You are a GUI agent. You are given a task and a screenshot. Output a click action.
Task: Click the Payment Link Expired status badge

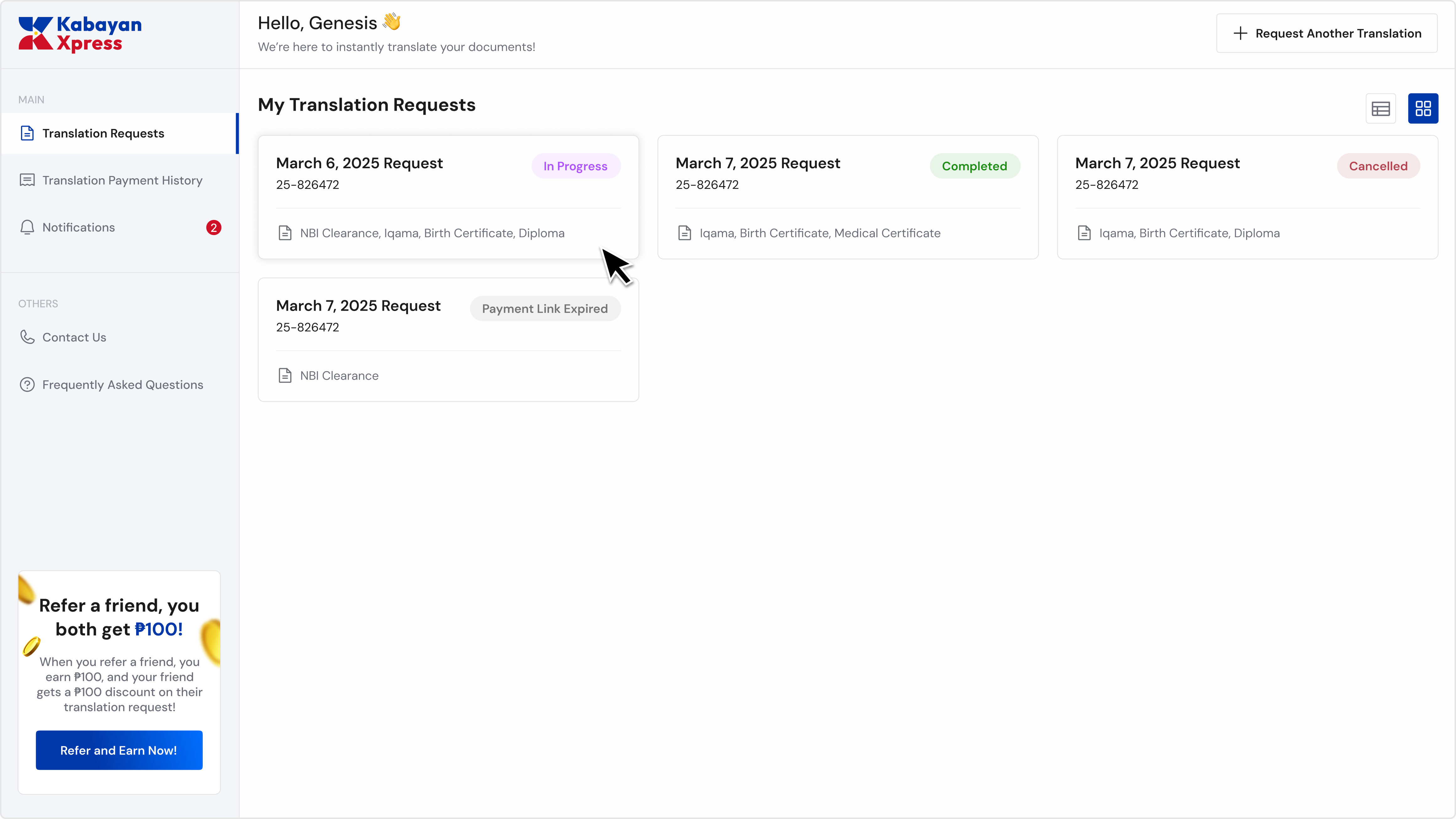tap(545, 308)
